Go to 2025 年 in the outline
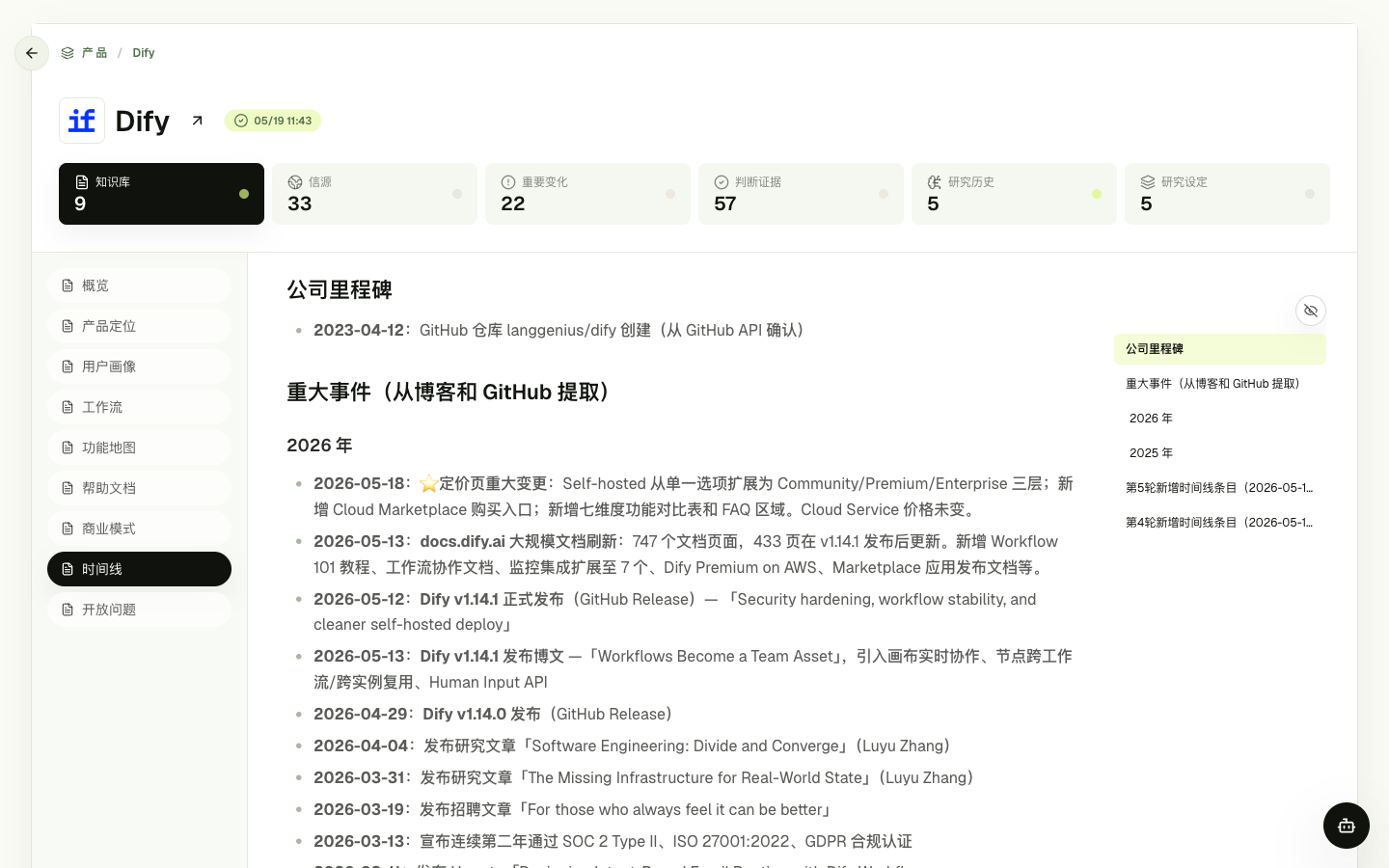Viewport: 1389px width, 868px height. pos(1220,453)
